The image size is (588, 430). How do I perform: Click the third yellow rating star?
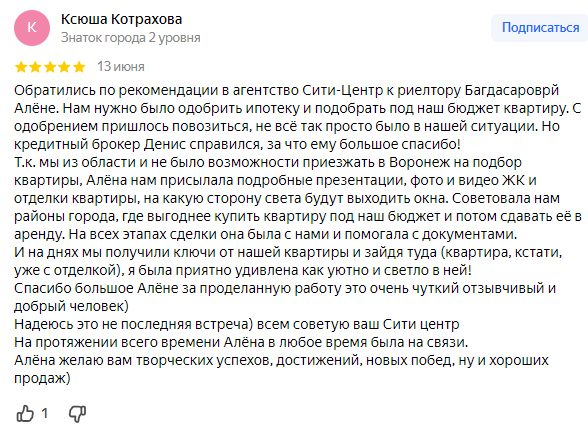tap(50, 67)
